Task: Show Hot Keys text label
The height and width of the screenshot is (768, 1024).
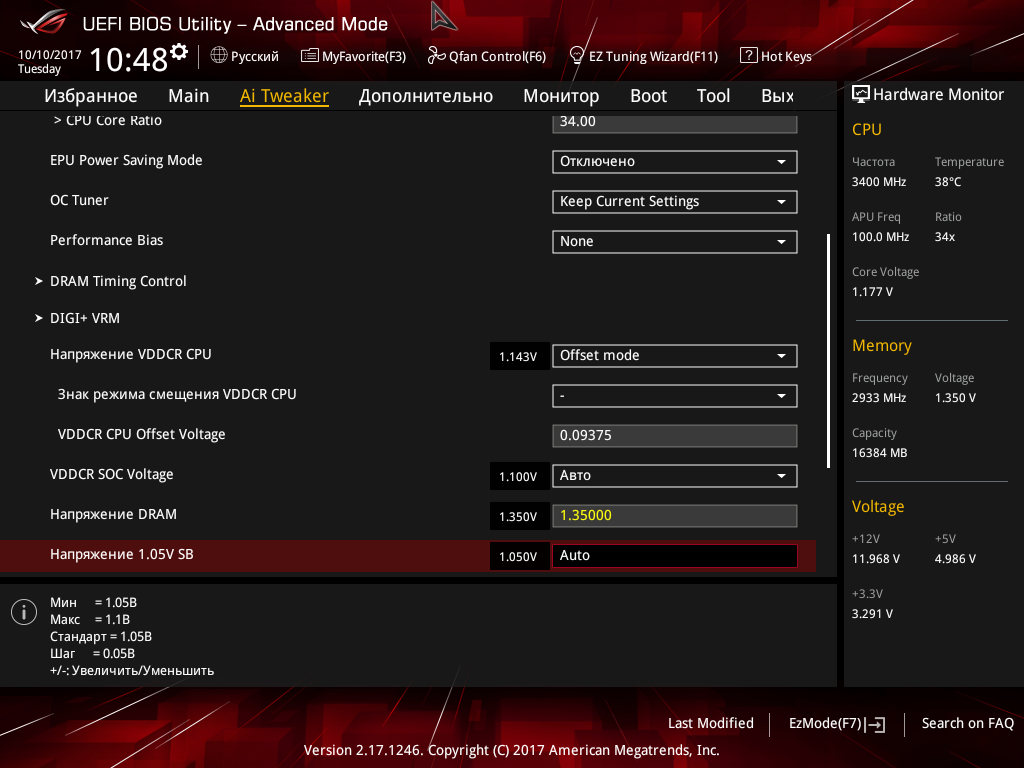Action: click(x=786, y=57)
